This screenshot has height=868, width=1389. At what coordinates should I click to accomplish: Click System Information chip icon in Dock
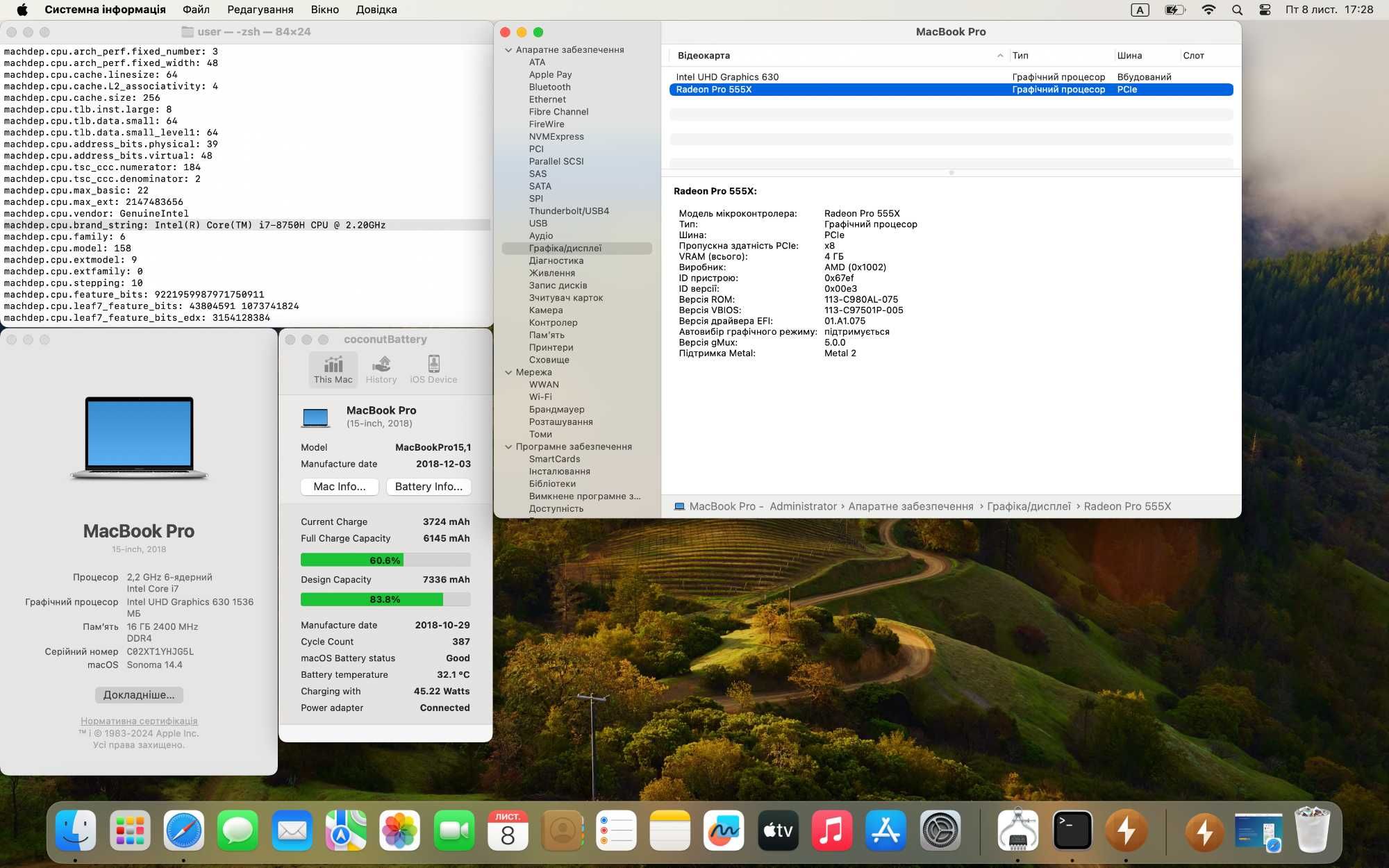coord(1018,830)
